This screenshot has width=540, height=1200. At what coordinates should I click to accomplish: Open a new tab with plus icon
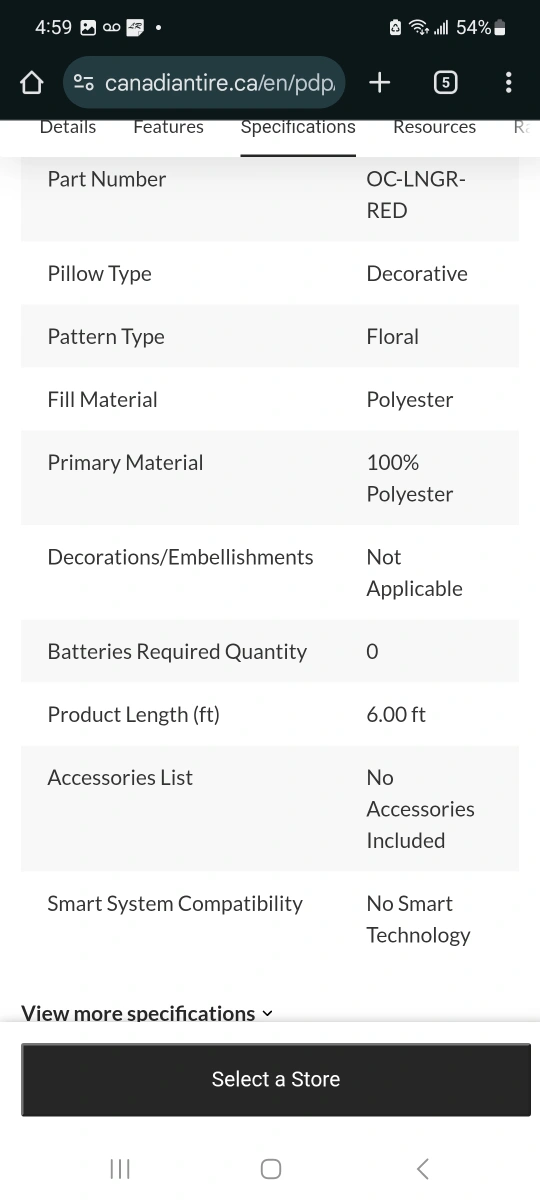tap(379, 83)
